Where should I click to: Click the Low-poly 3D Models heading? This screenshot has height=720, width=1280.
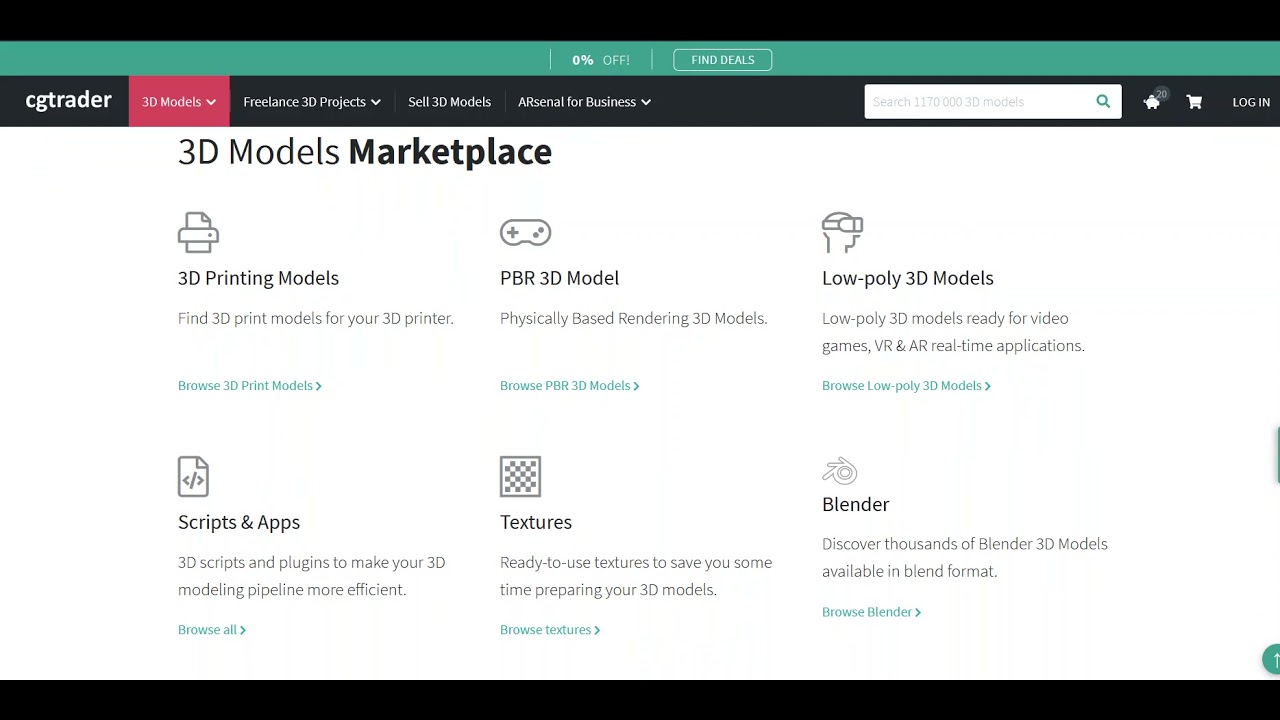908,278
